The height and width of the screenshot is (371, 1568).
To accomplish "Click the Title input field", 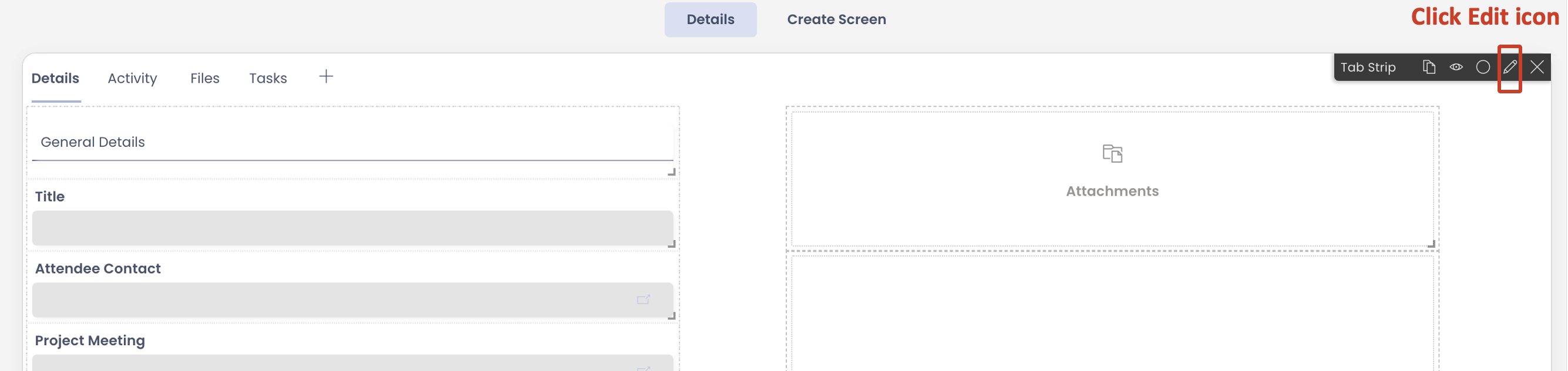I will click(x=352, y=228).
